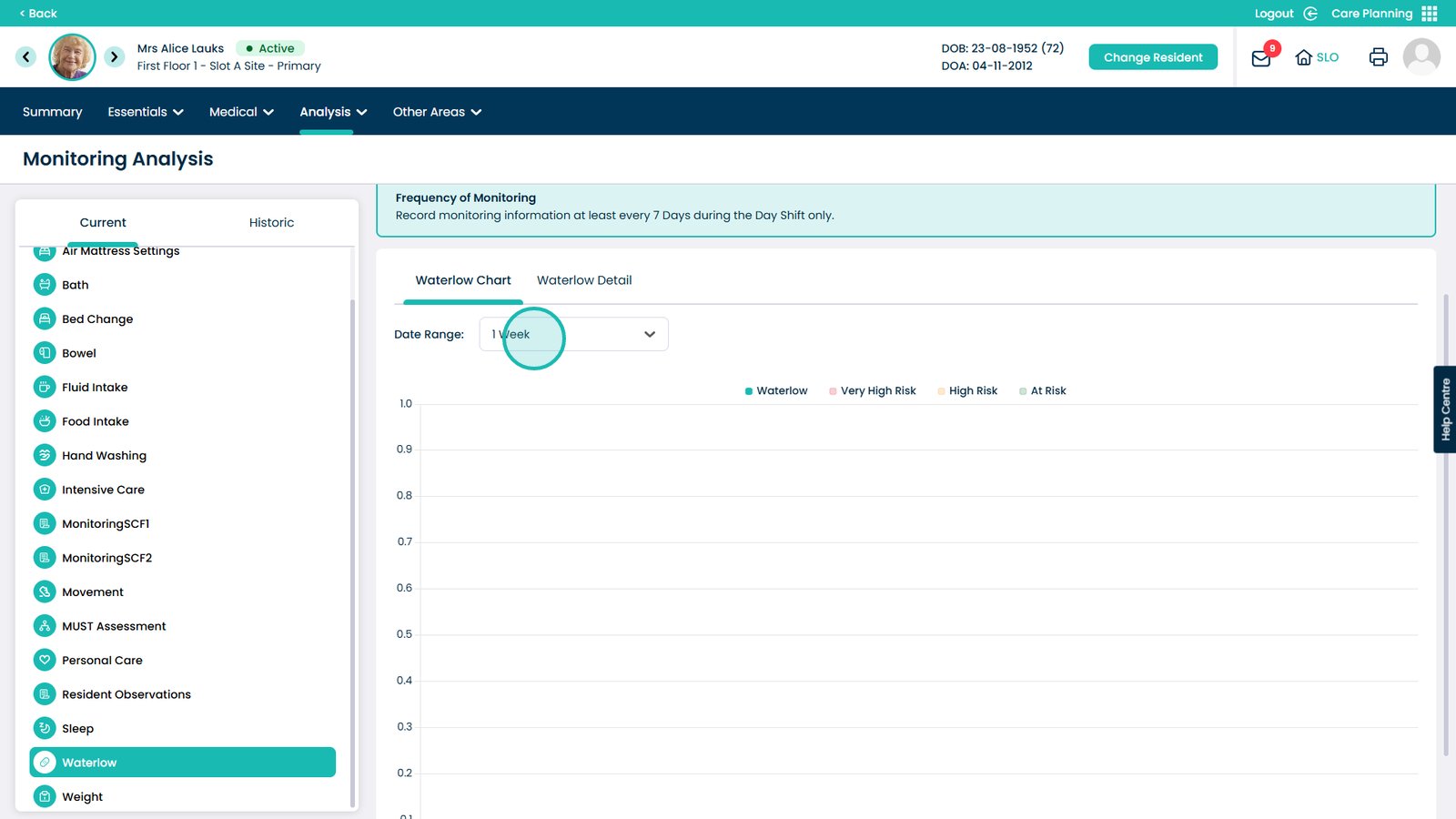Expand the Essentials menu
This screenshot has width=1456, height=819.
click(146, 112)
